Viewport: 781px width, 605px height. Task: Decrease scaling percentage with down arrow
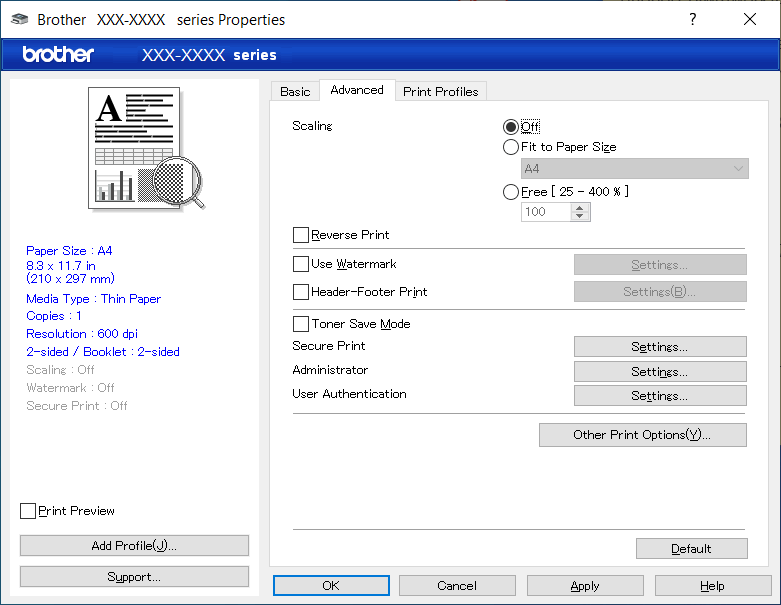click(579, 216)
